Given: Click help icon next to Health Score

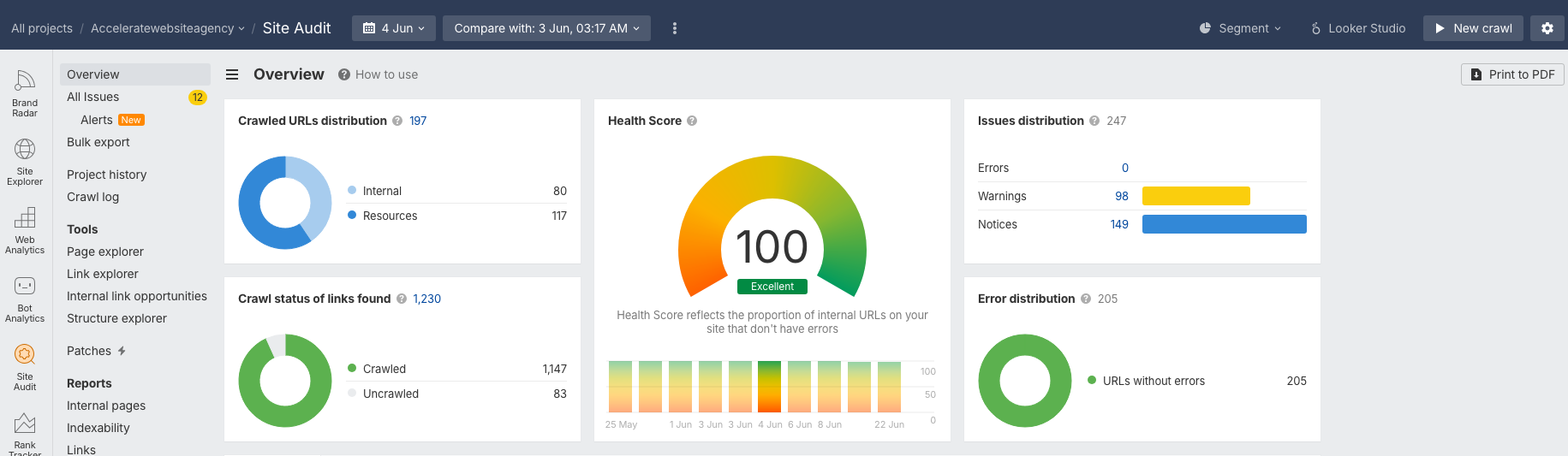Looking at the screenshot, I should pyautogui.click(x=692, y=121).
